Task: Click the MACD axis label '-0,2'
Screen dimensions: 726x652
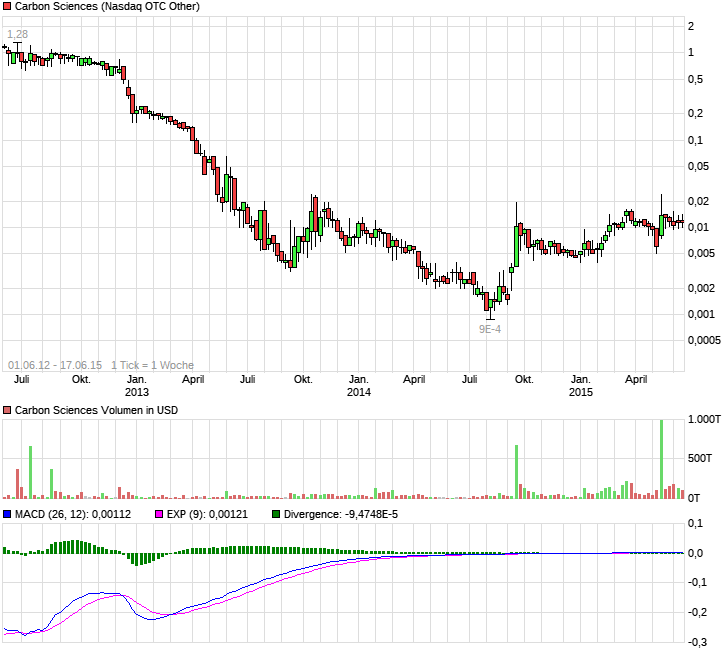Action: click(698, 612)
